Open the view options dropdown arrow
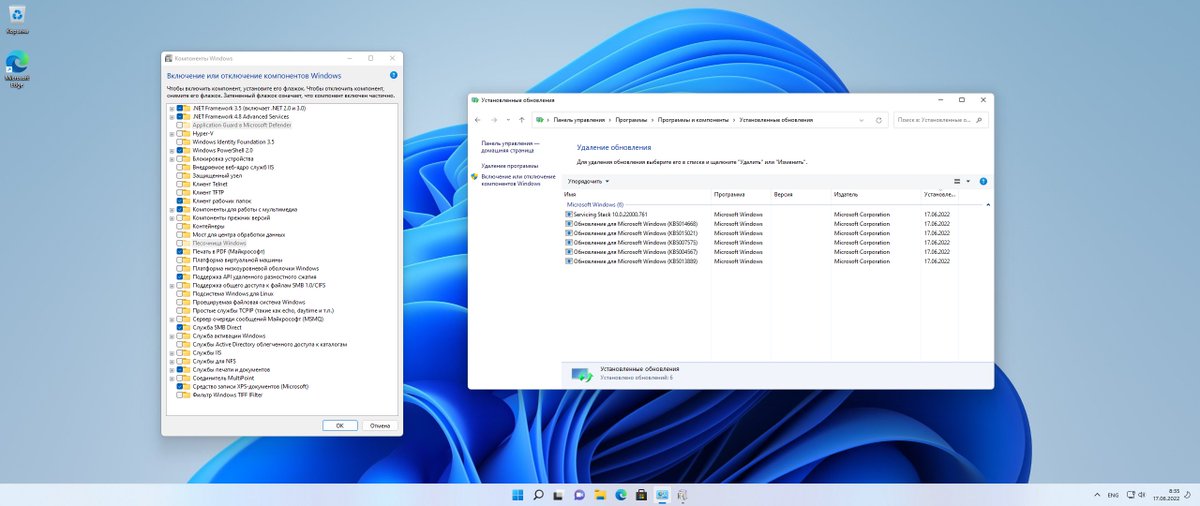The image size is (1200, 506). (x=968, y=181)
